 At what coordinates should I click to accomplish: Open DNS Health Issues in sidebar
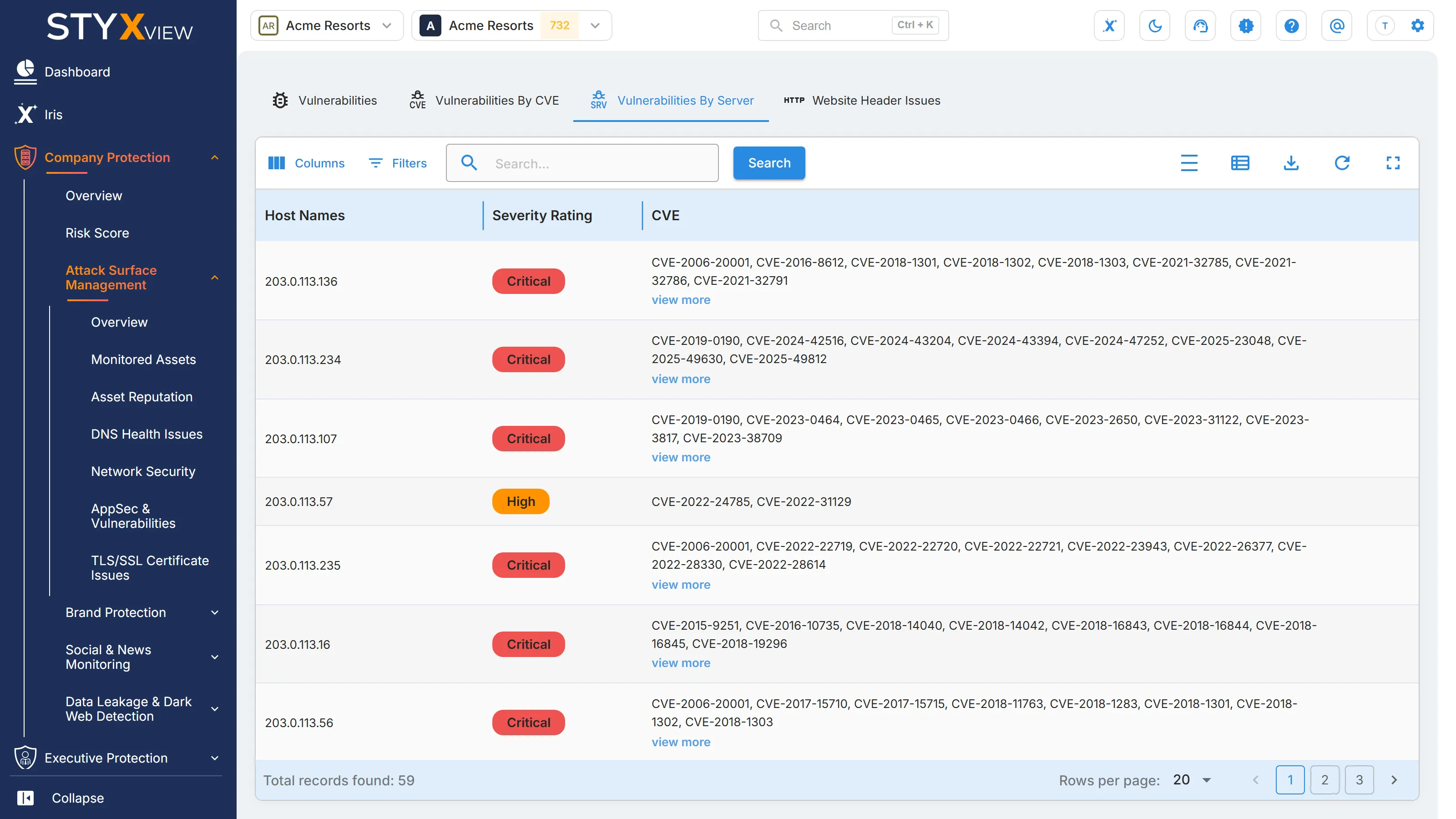[x=147, y=434]
